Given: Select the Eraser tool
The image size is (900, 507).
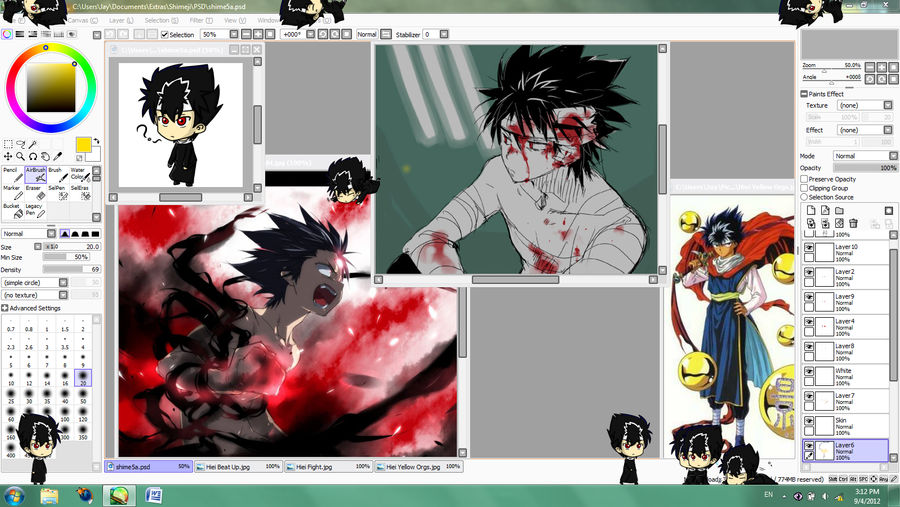Looking at the screenshot, I should (x=35, y=192).
